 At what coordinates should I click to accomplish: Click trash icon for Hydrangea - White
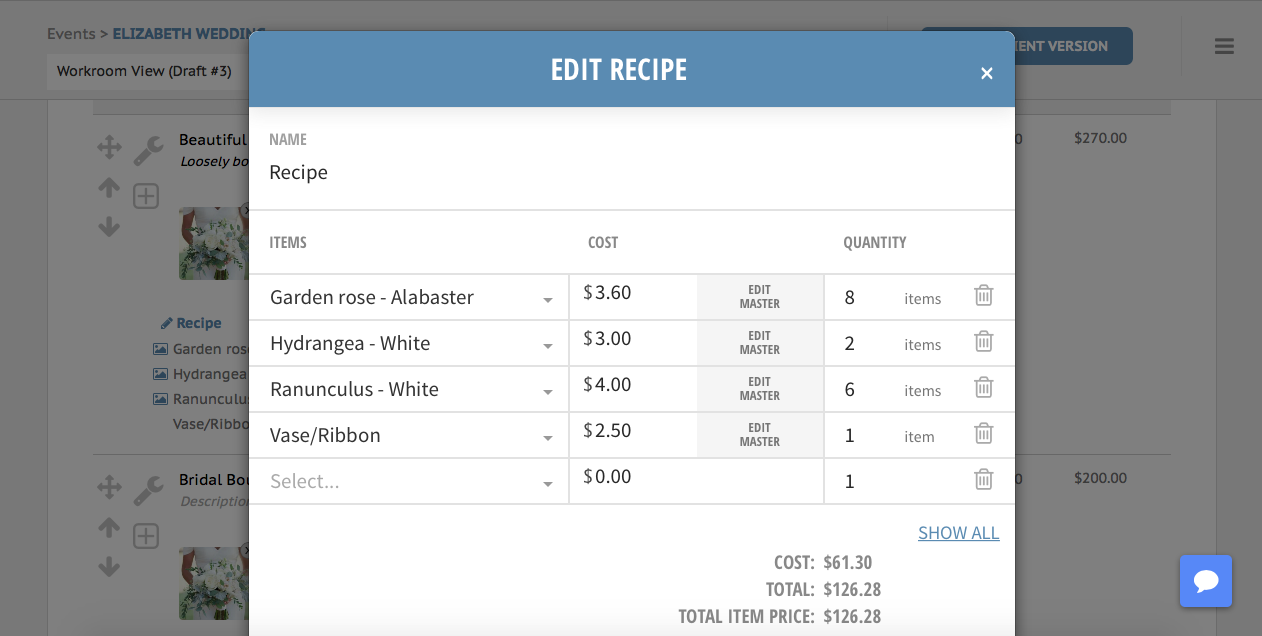click(984, 342)
